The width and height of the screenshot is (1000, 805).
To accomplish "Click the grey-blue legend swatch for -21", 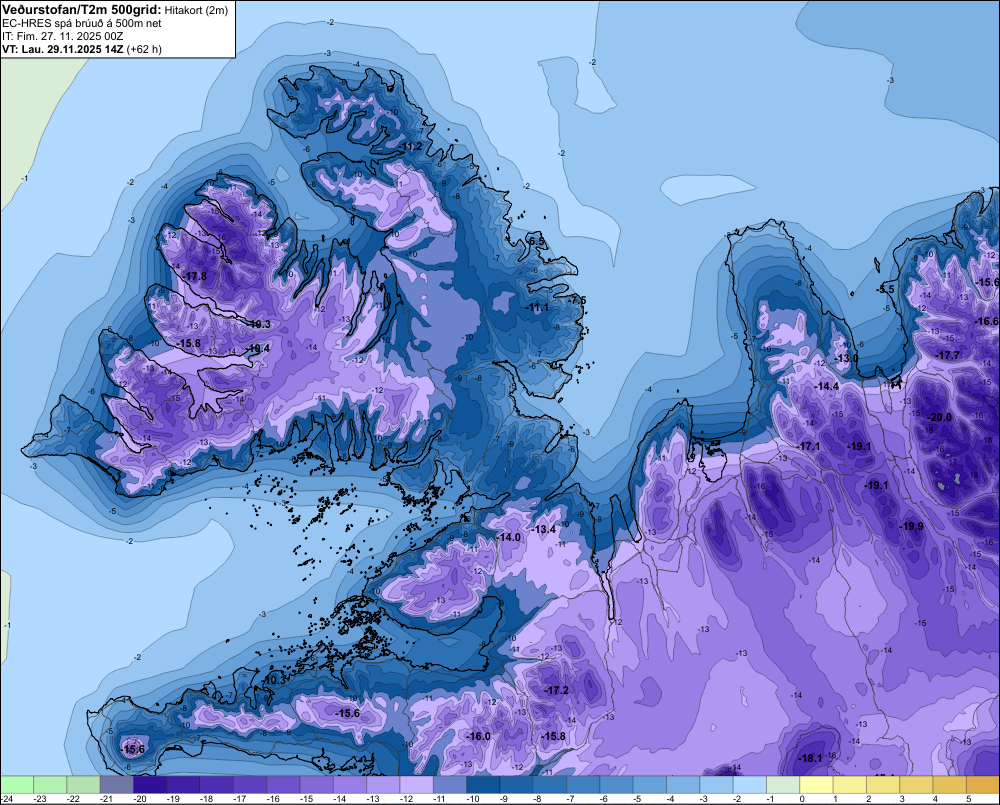I will (x=117, y=785).
